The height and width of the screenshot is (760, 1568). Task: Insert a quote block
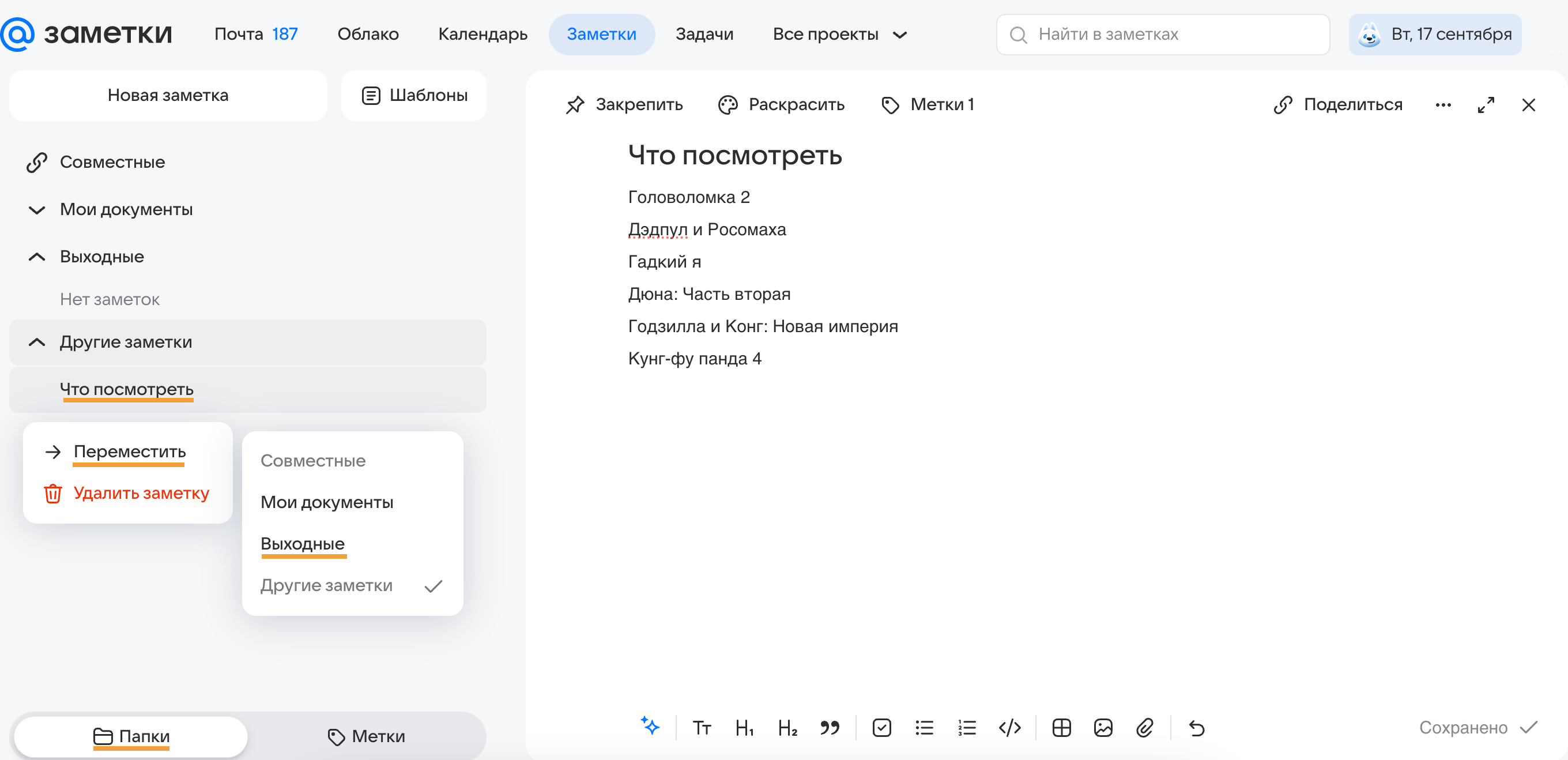click(x=830, y=728)
